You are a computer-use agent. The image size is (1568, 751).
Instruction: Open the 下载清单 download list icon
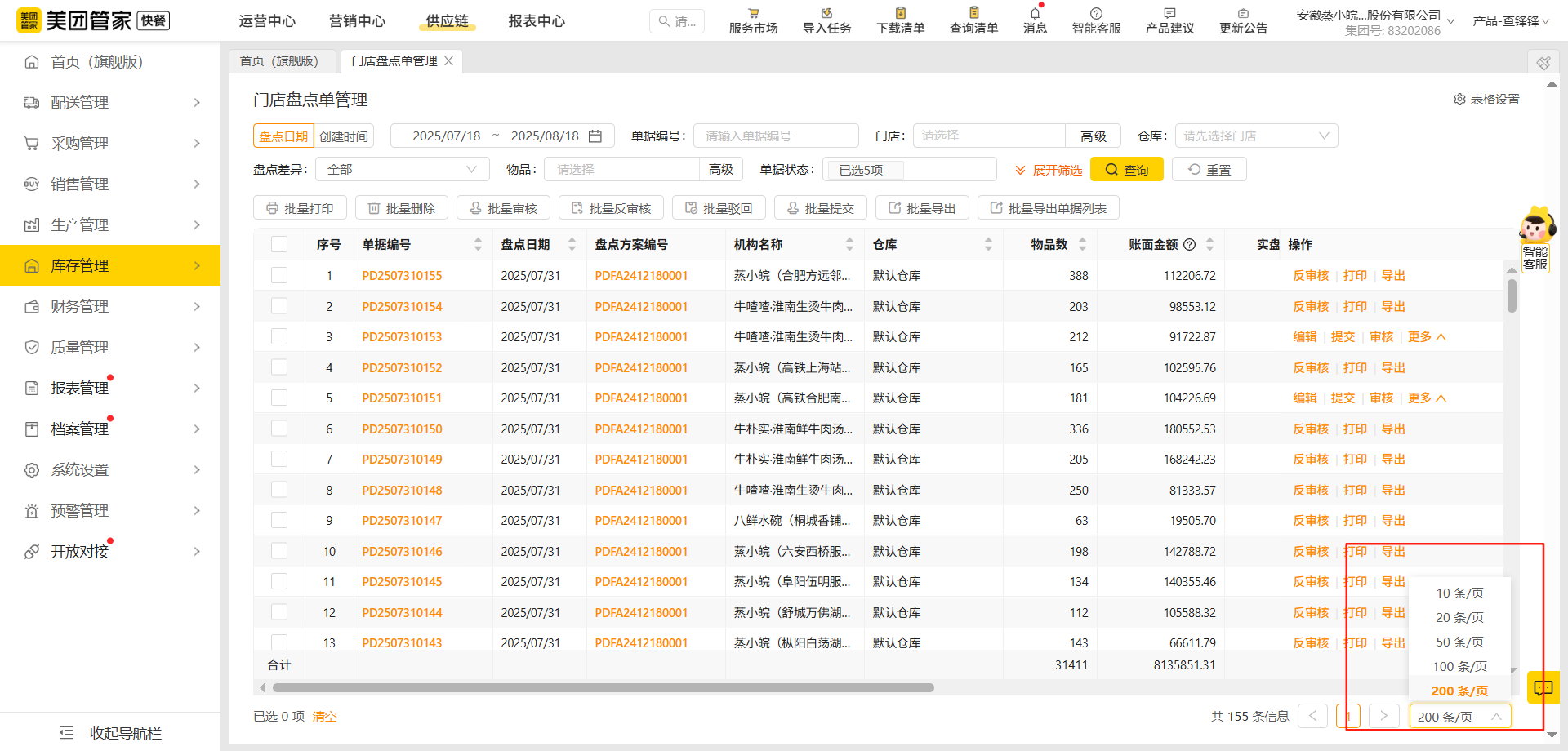(x=900, y=14)
